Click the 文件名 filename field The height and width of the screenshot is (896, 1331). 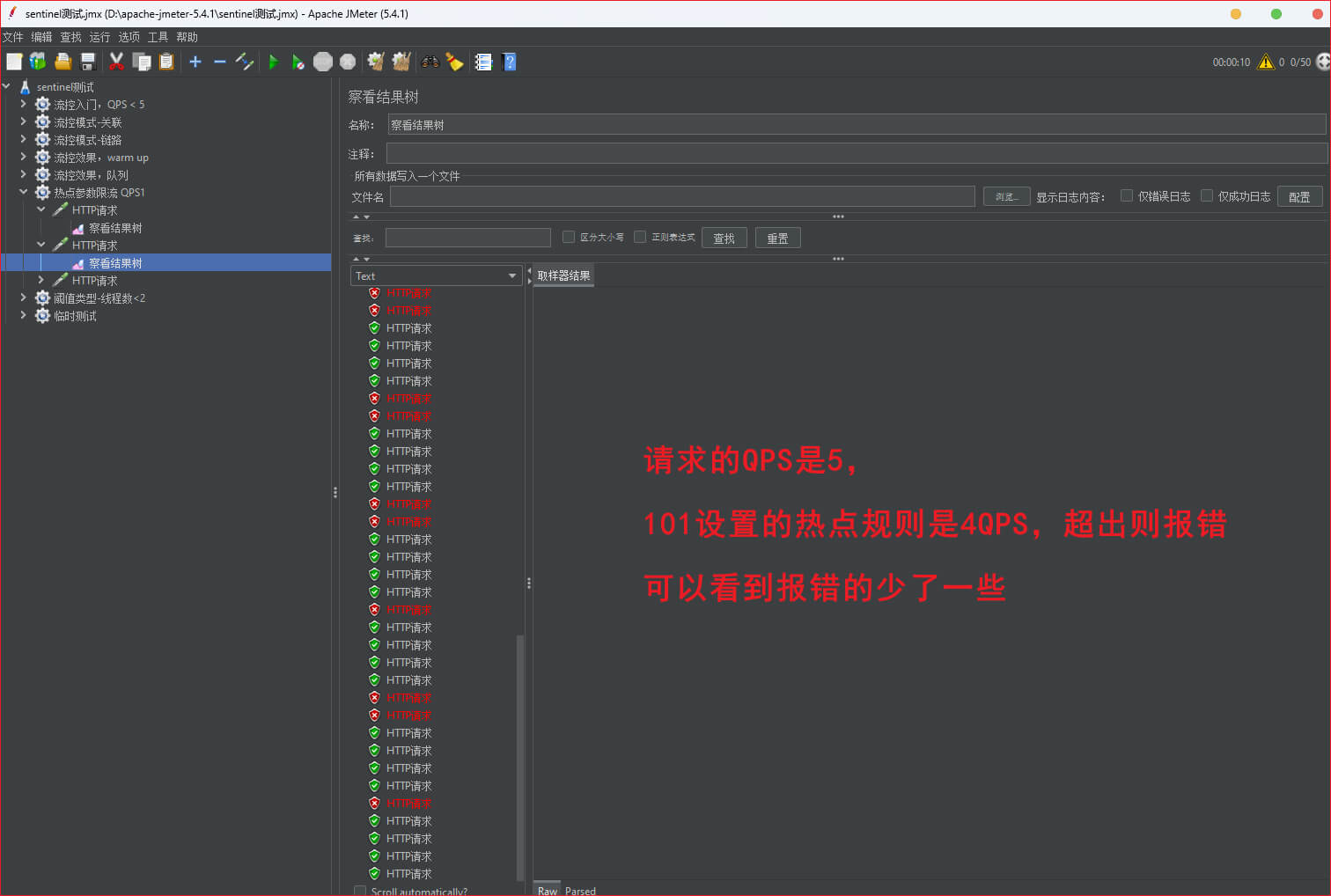pos(682,196)
